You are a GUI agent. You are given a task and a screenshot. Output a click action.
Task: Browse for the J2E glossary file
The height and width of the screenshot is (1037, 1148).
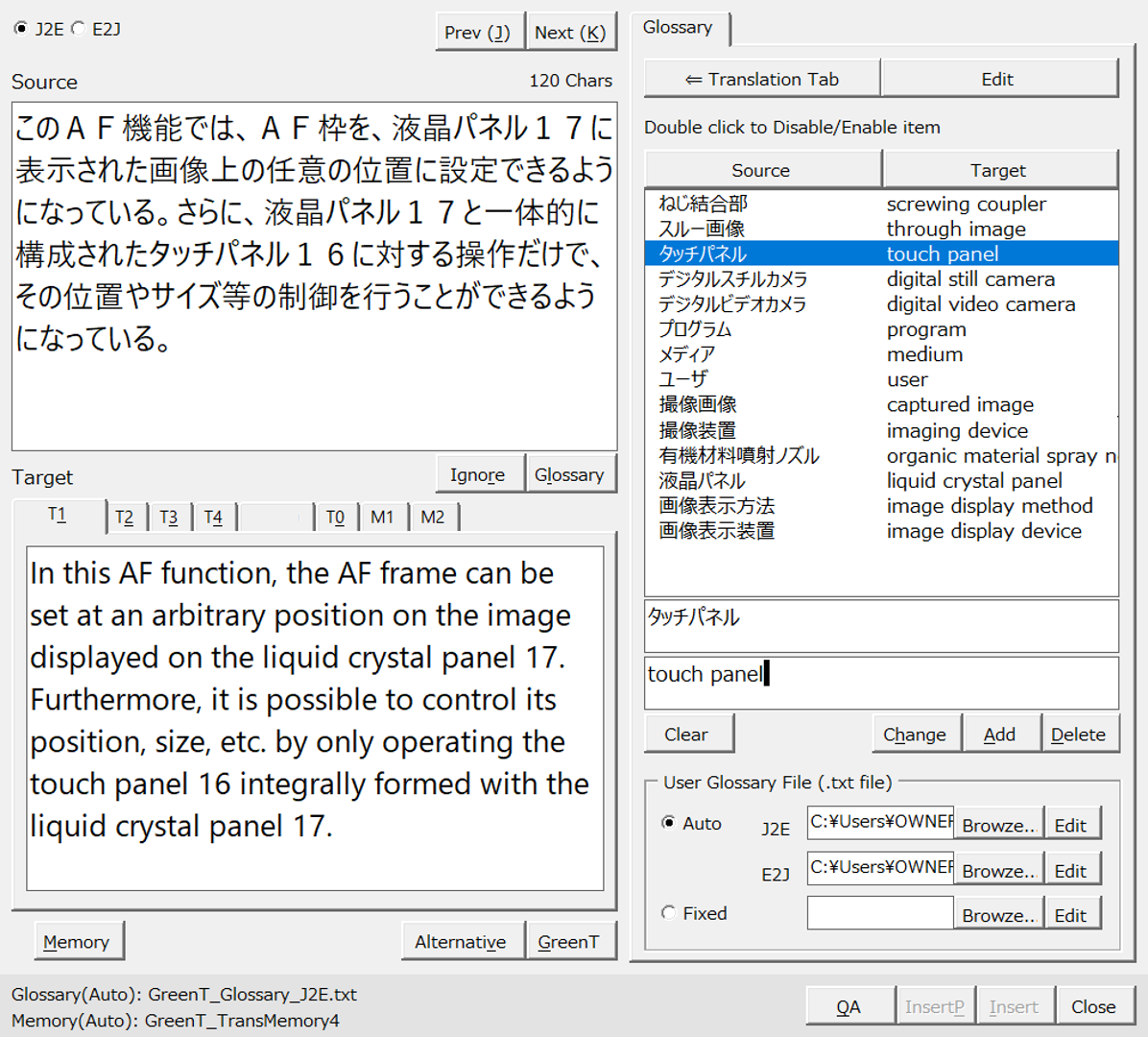998,826
